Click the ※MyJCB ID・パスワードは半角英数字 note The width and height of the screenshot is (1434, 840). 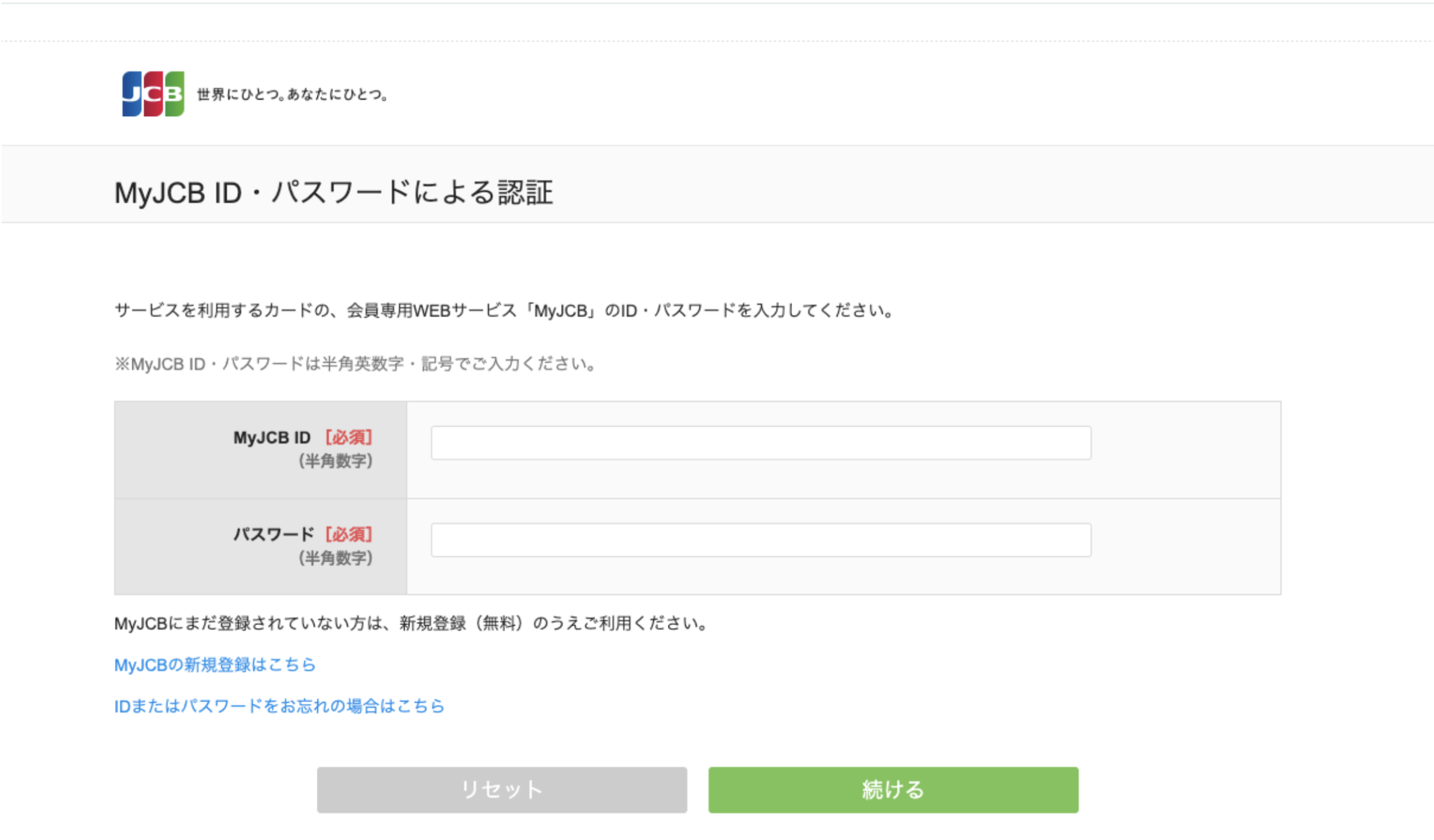355,363
